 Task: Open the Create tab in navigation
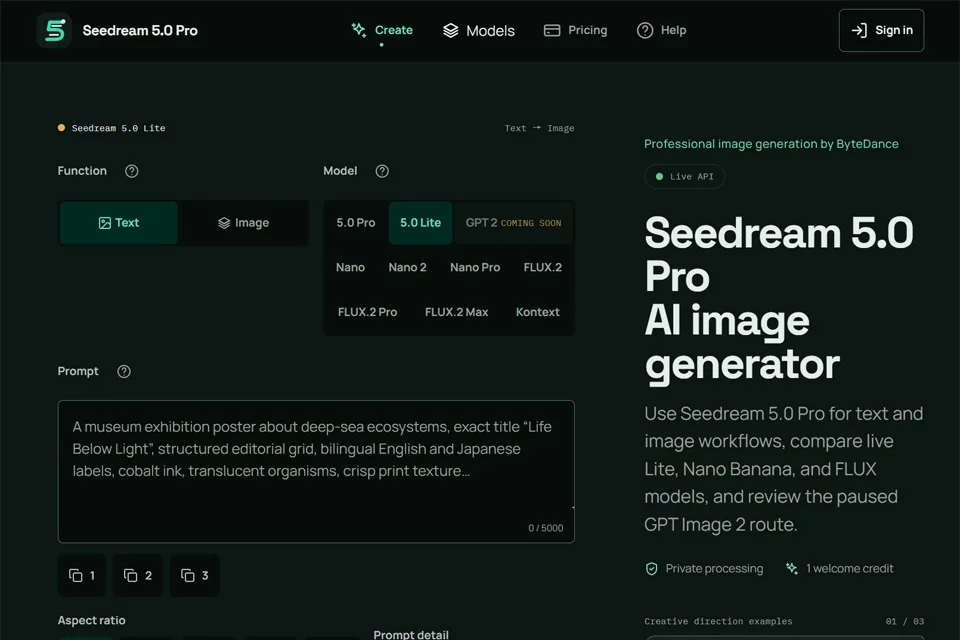[x=381, y=30]
